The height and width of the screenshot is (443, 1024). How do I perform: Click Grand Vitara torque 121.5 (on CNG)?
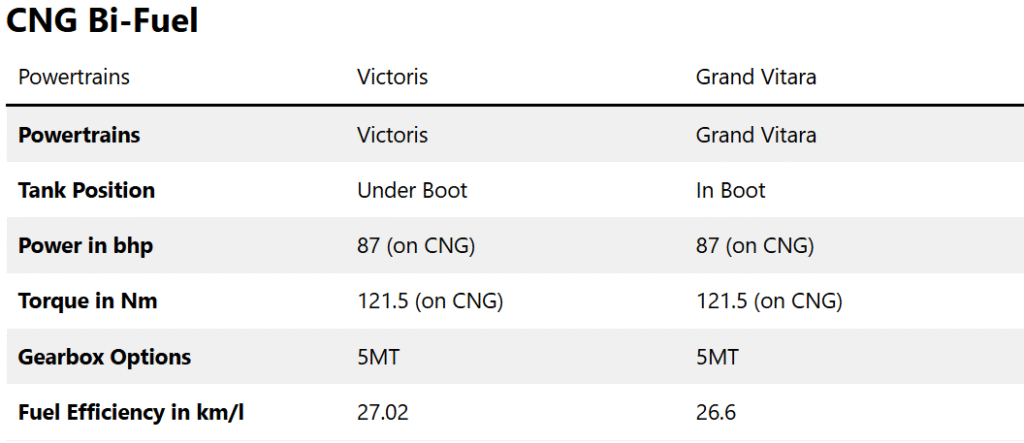(769, 301)
